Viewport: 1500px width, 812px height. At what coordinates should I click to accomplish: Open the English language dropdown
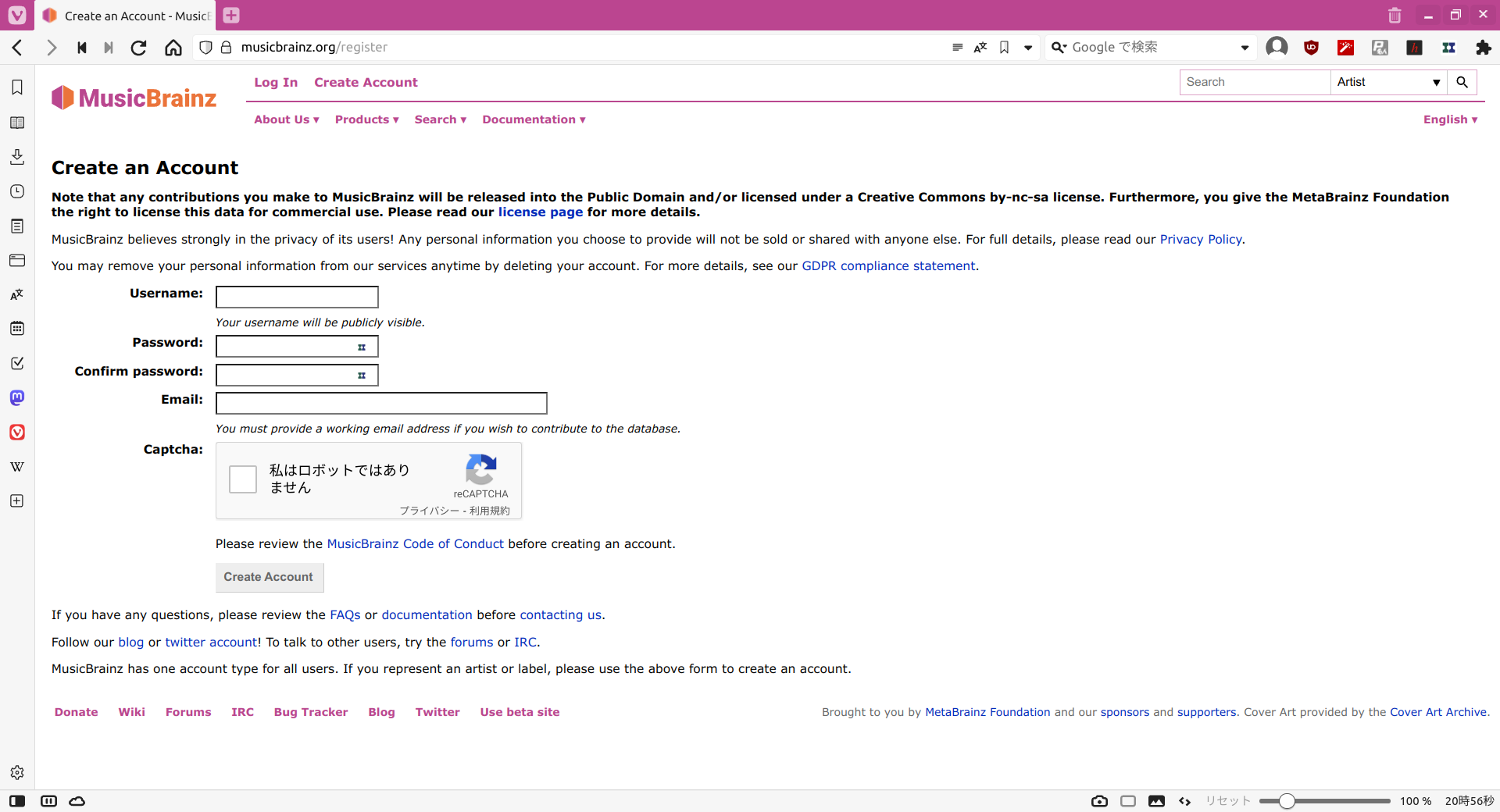point(1450,119)
